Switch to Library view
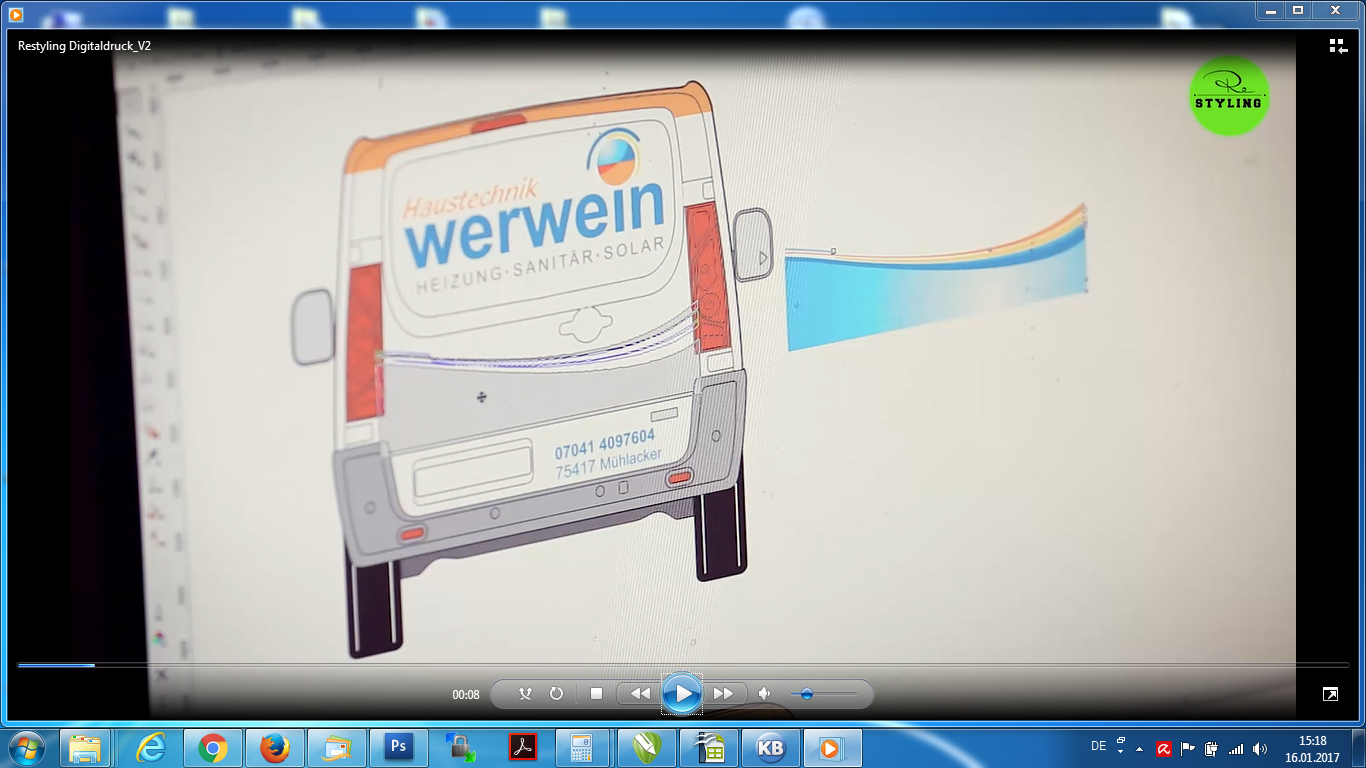The image size is (1366, 768). coord(1338,46)
